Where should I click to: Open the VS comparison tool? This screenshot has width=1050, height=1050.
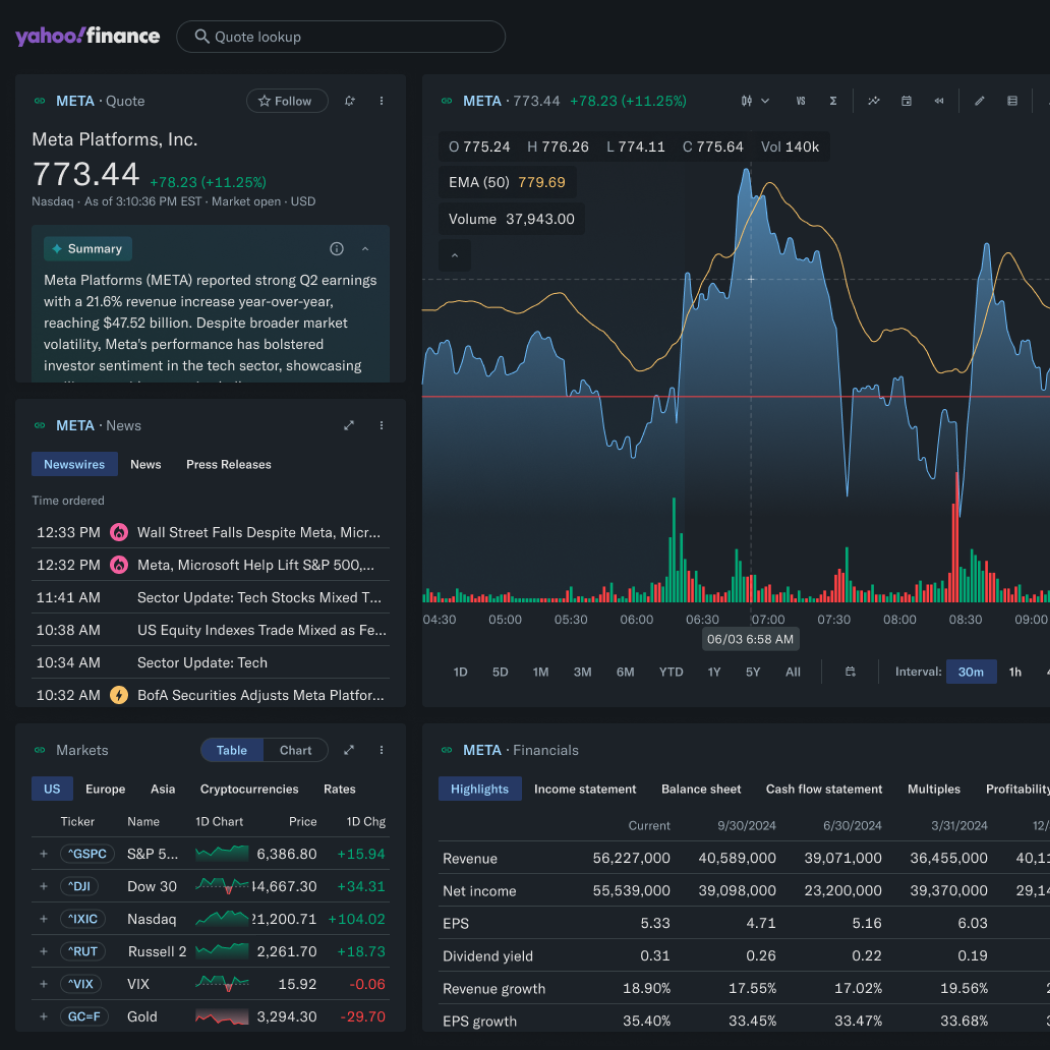click(x=800, y=101)
